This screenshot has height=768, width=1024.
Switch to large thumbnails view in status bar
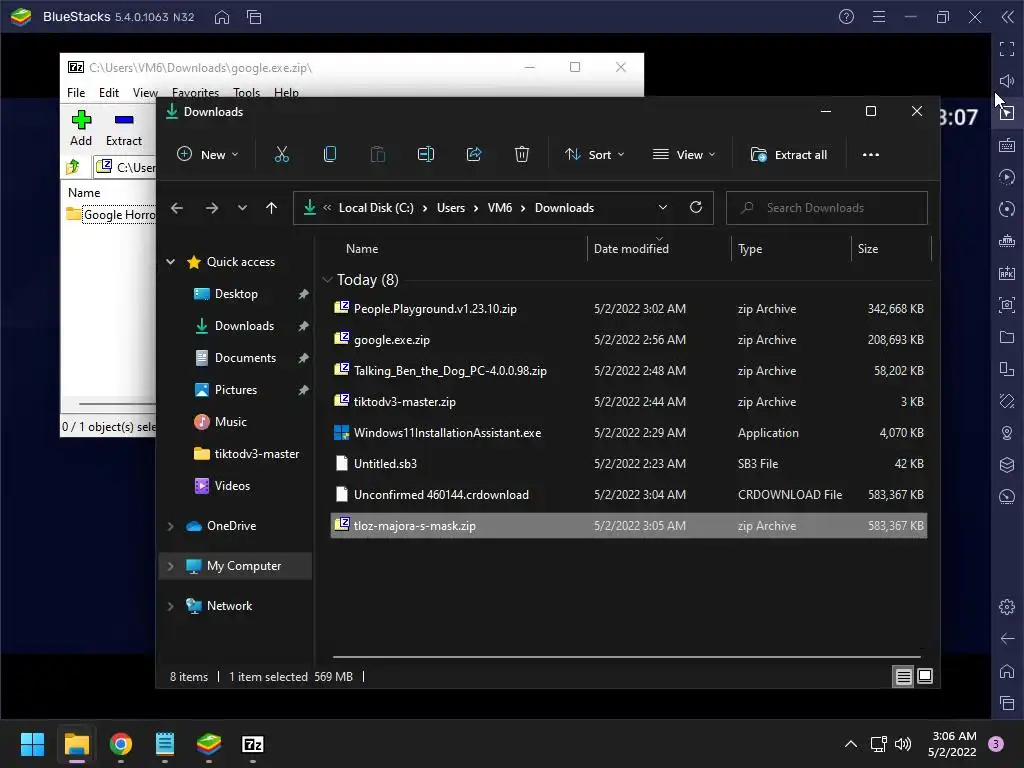coord(925,677)
